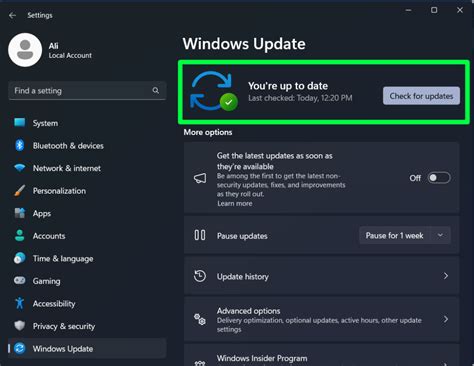The width and height of the screenshot is (474, 366).
Task: Click the Accounts person icon
Action: [20, 236]
